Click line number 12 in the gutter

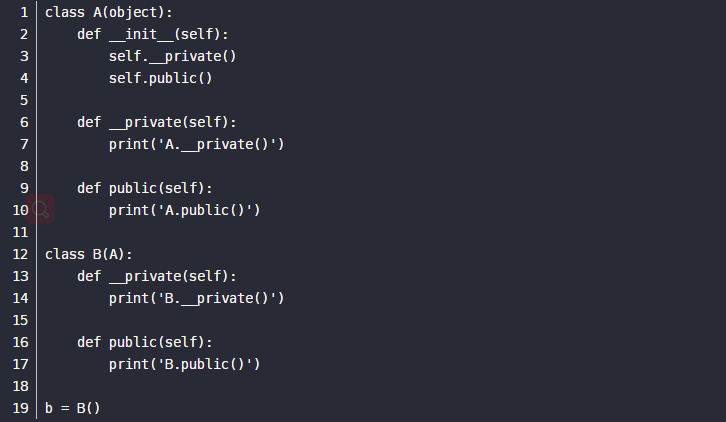(20, 254)
